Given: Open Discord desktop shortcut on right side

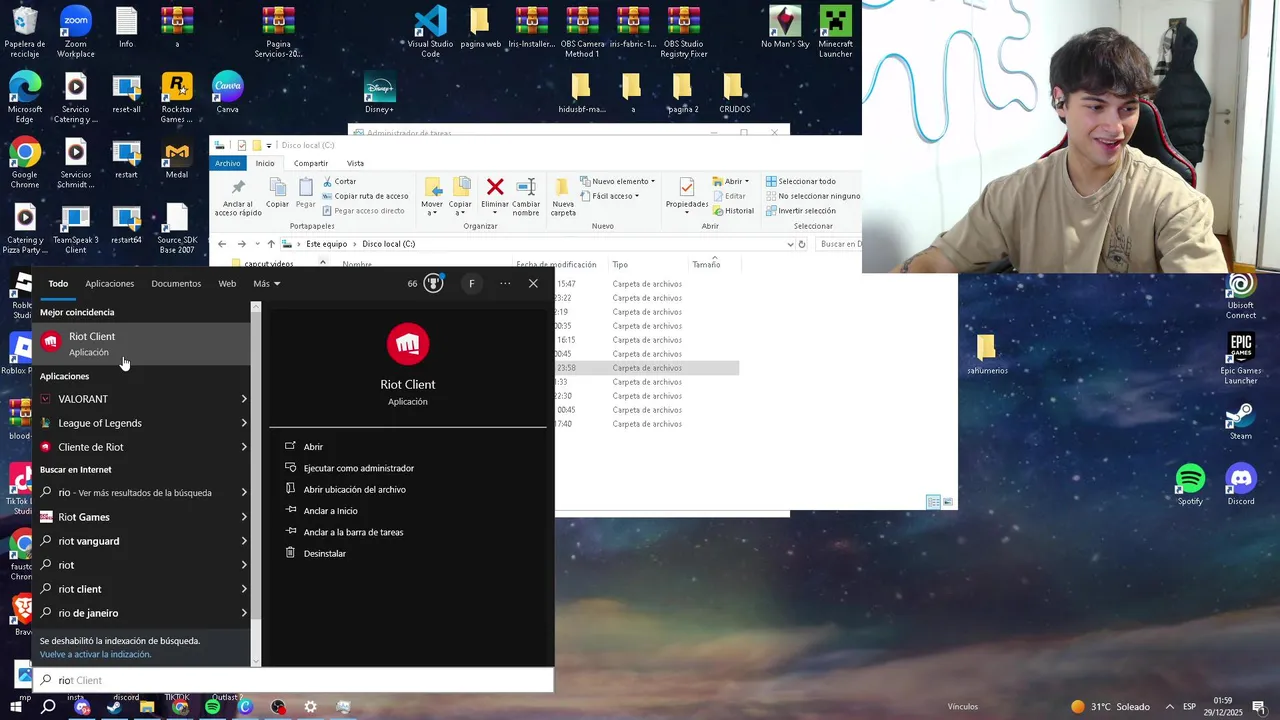Looking at the screenshot, I should pos(1241,485).
